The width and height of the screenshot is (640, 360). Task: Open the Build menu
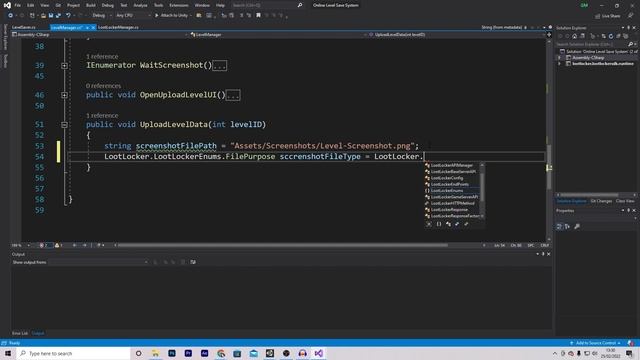pyautogui.click(x=91, y=5)
